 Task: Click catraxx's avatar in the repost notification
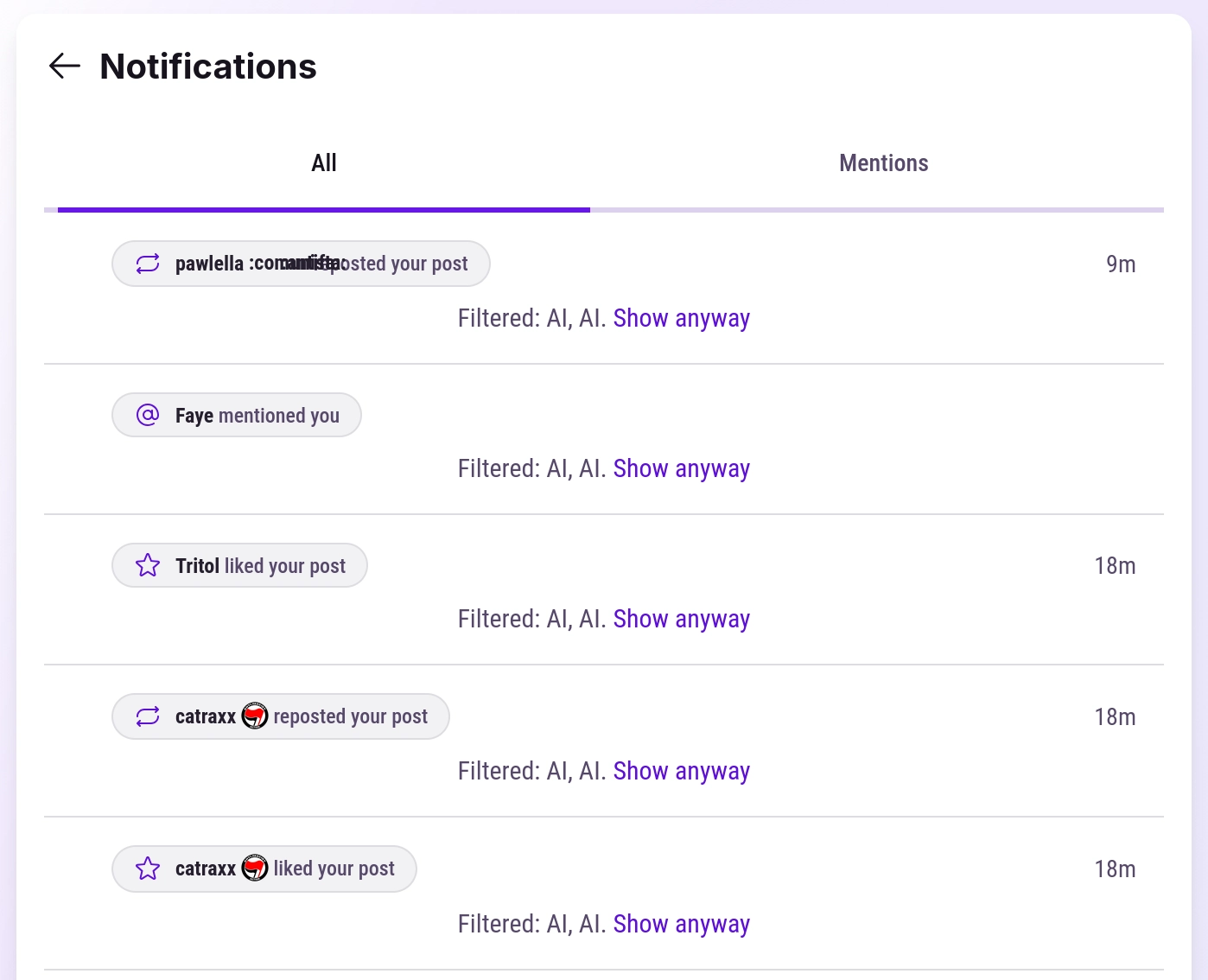pos(256,716)
